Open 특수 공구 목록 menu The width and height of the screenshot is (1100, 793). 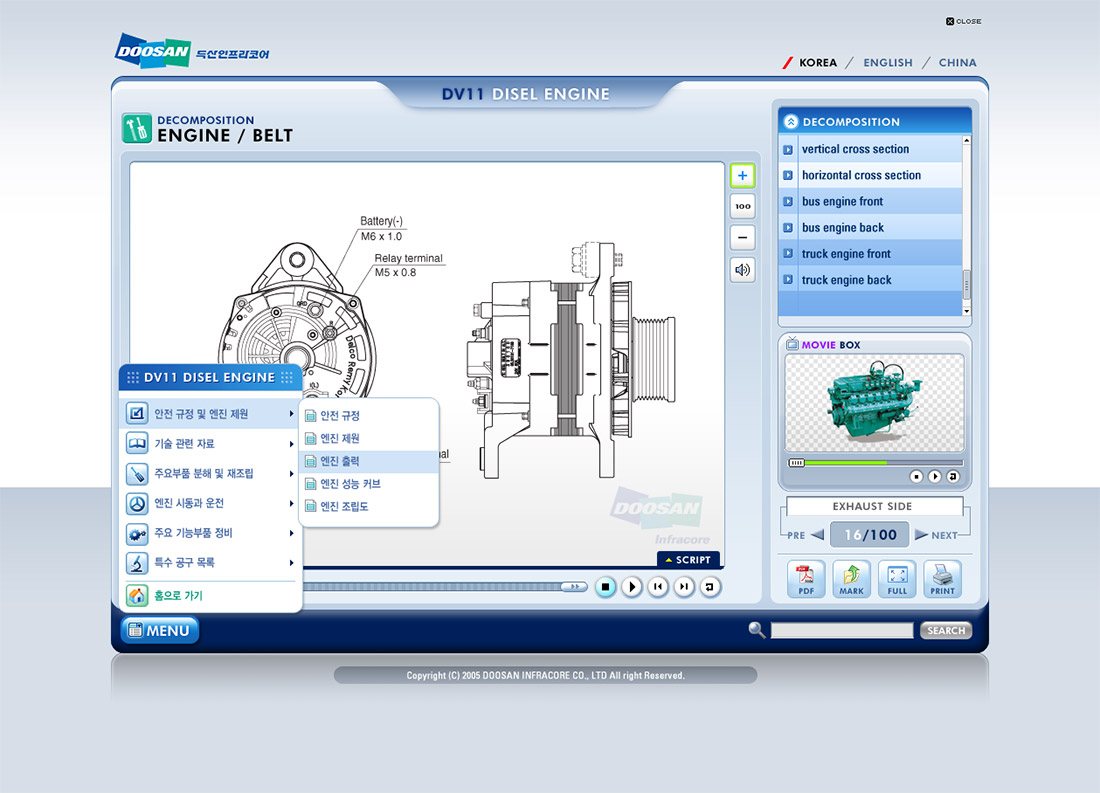(210, 562)
